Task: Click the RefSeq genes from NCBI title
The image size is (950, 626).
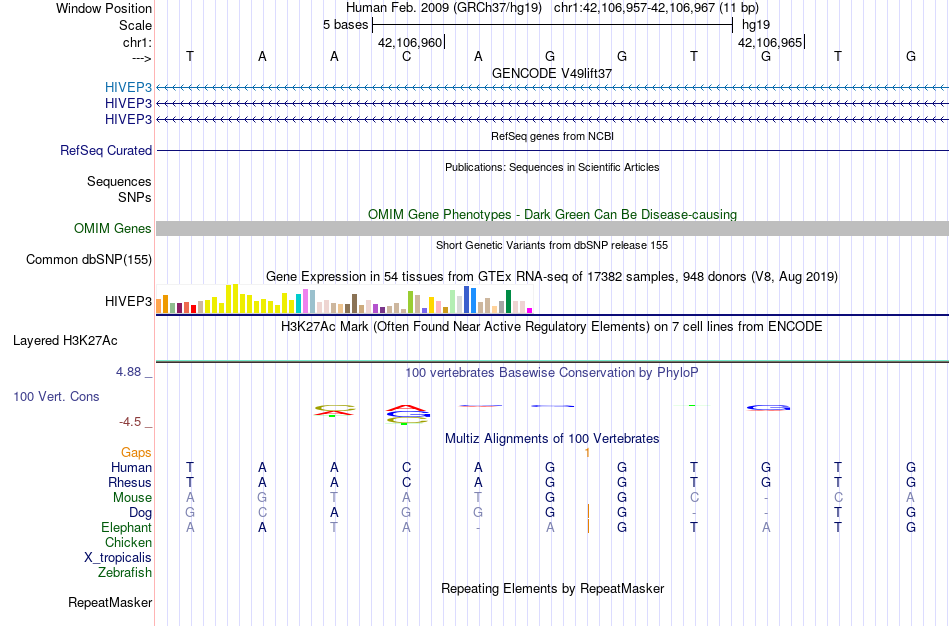Action: (x=552, y=136)
